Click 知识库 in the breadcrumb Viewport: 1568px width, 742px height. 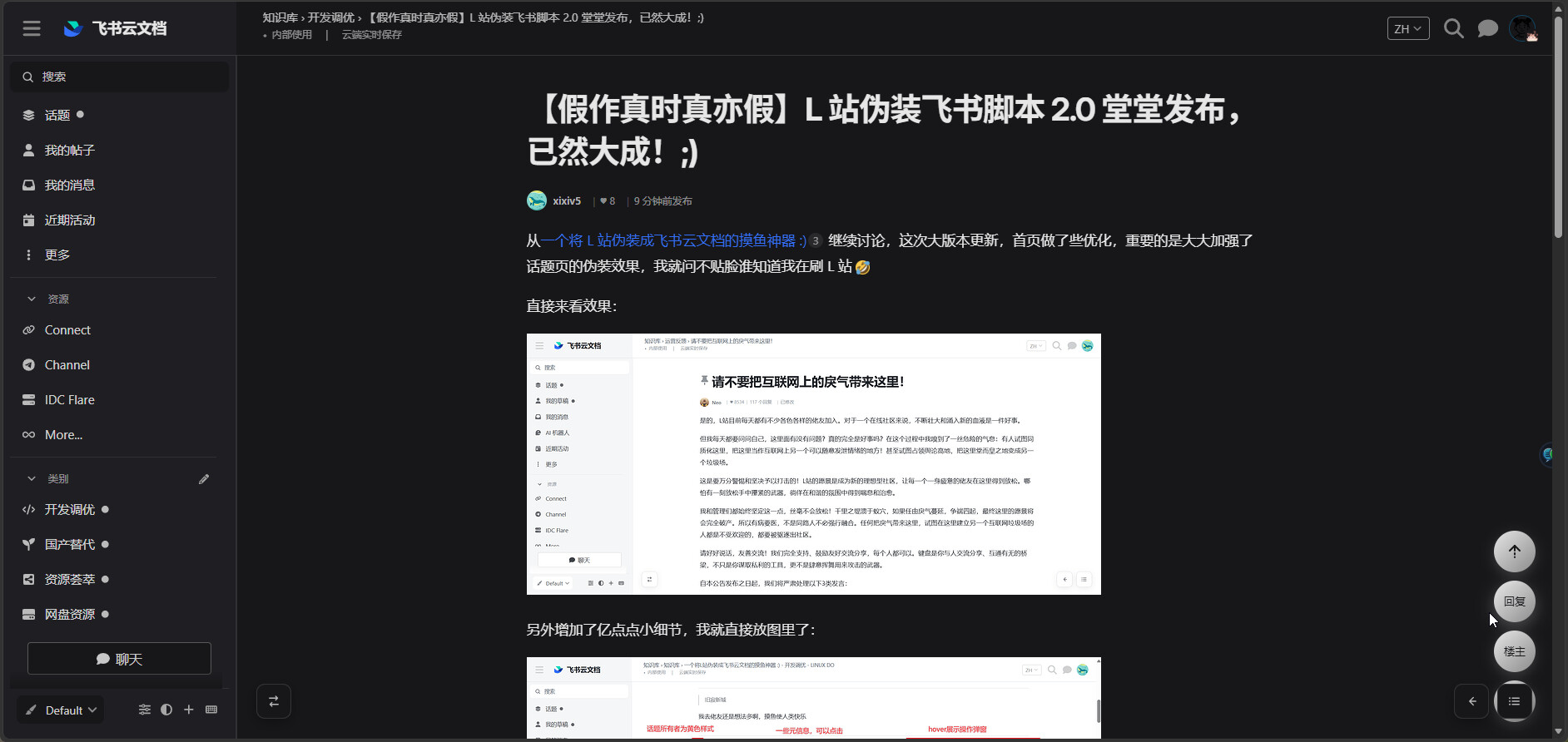pos(280,17)
